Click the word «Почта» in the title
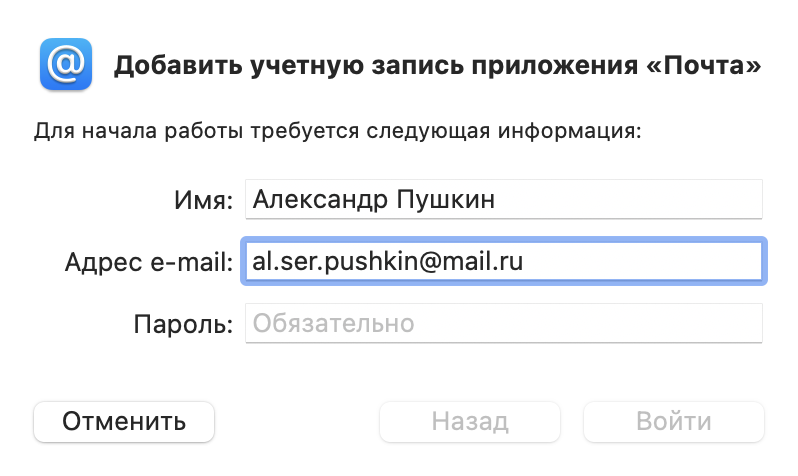 (704, 65)
